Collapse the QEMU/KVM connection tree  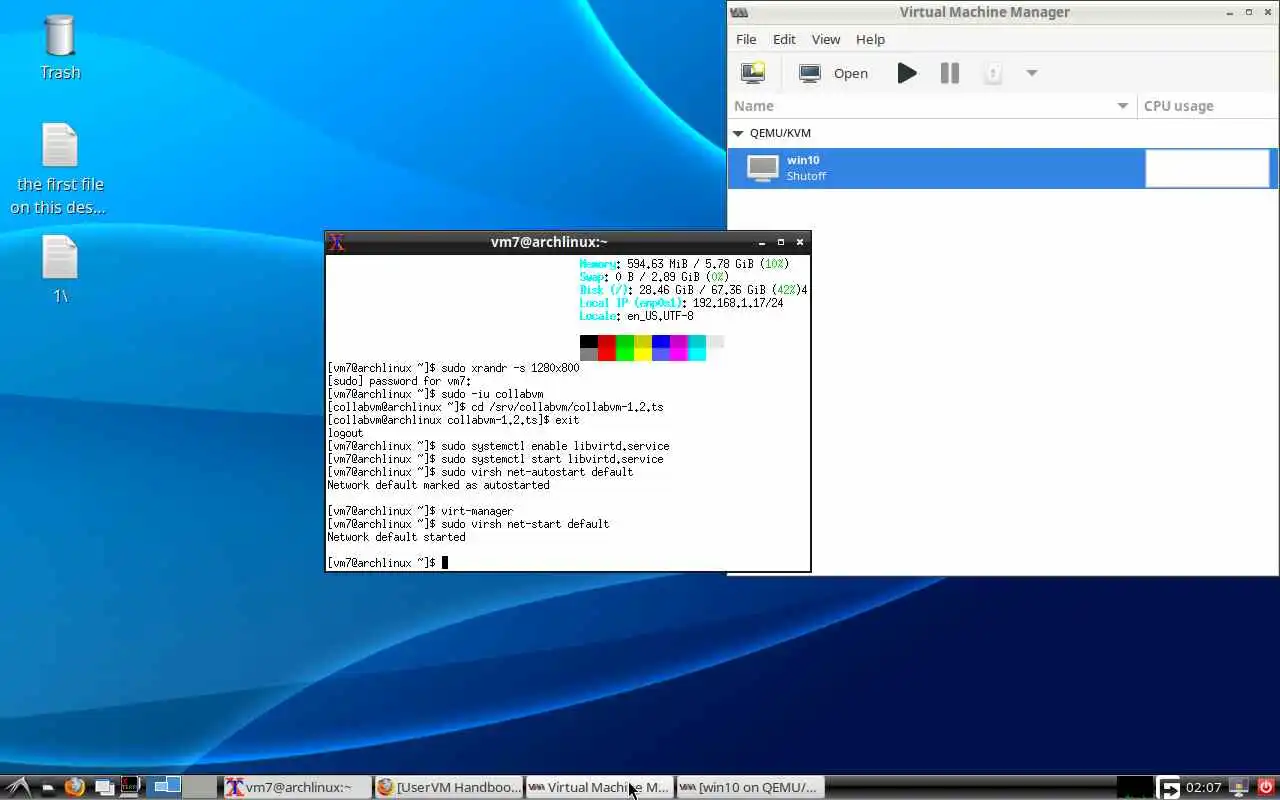(x=738, y=133)
